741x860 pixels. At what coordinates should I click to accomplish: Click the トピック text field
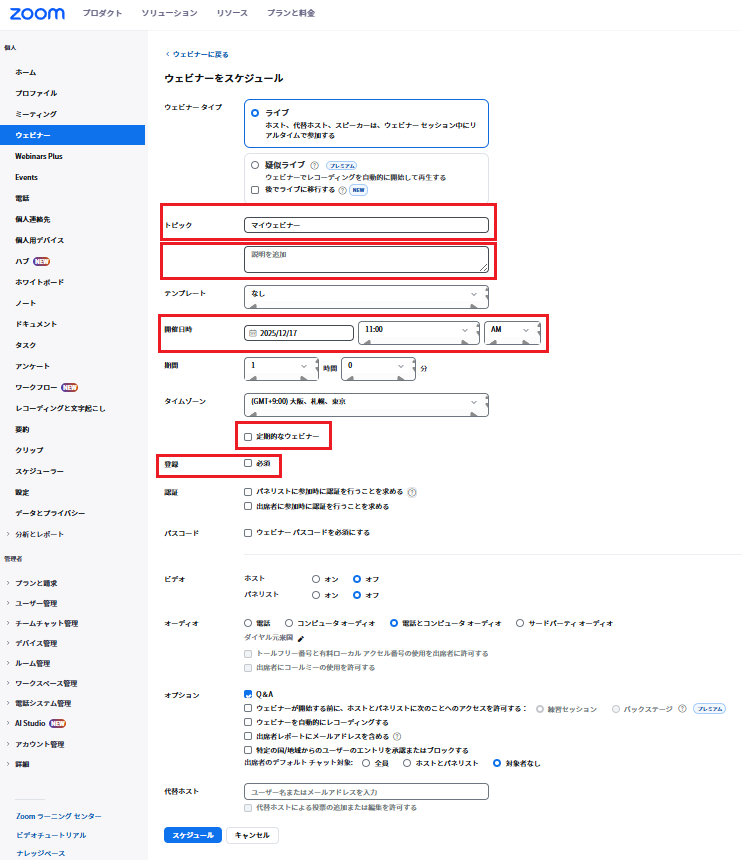[x=366, y=225]
